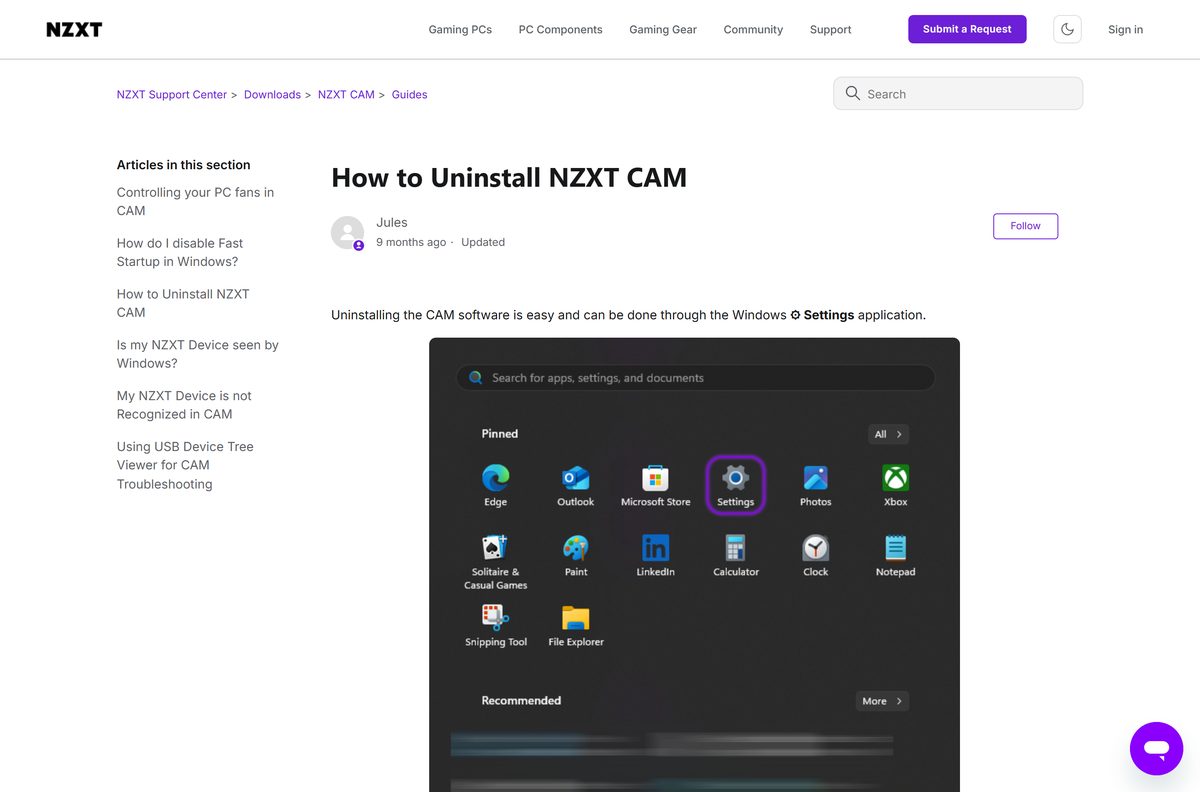
Task: Focus the Search input field
Action: [x=958, y=93]
